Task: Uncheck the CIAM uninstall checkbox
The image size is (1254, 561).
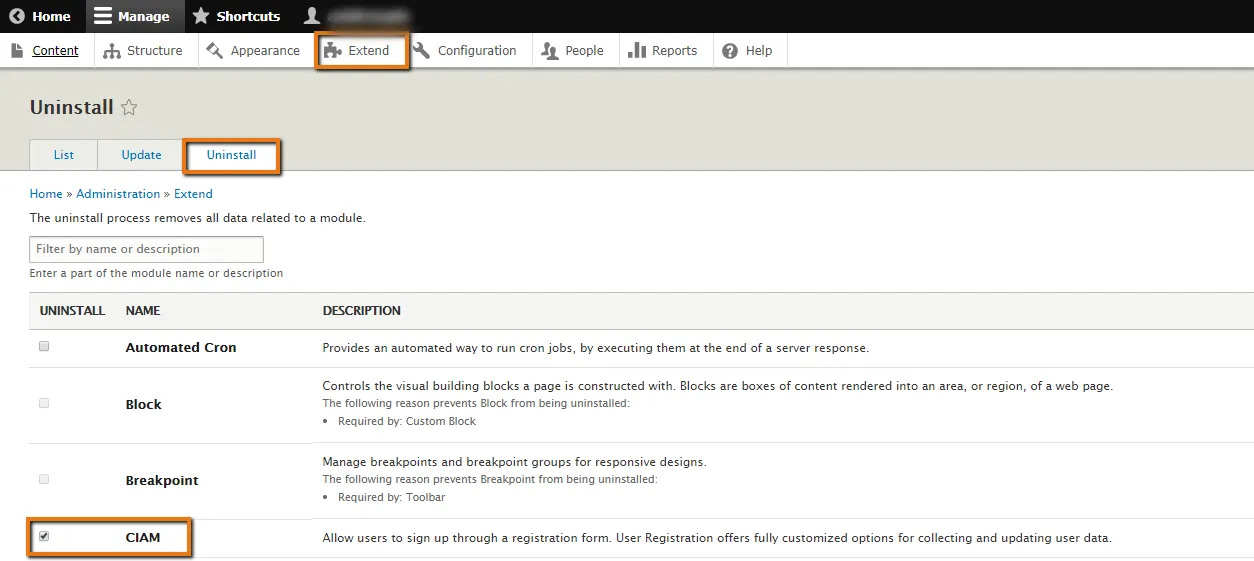Action: 44,537
